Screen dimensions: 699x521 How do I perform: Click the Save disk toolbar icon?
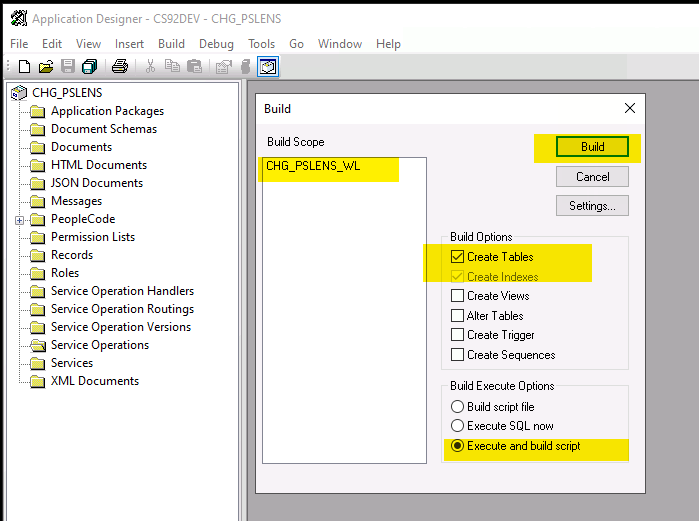coord(68,67)
